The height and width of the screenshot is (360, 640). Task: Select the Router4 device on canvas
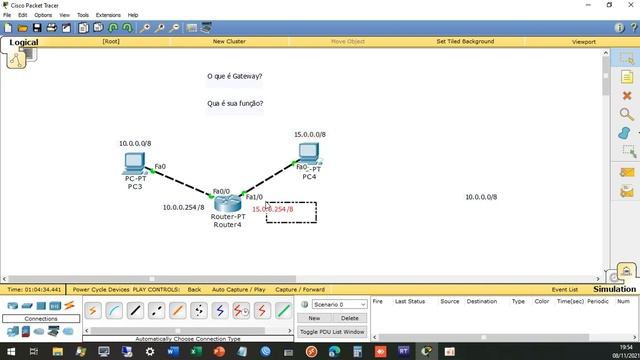(x=227, y=203)
